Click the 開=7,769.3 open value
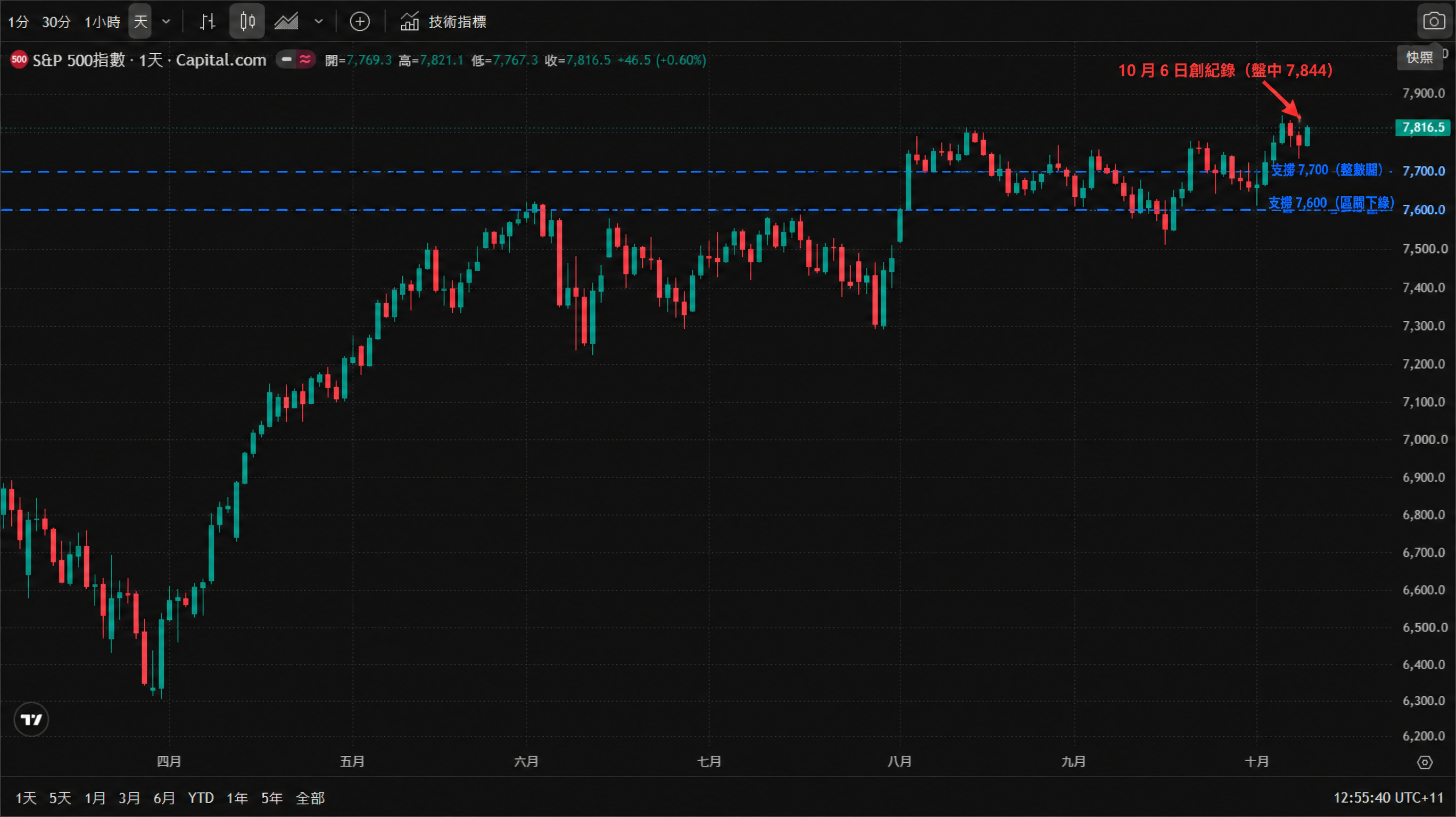The height and width of the screenshot is (817, 1456). 358,60
